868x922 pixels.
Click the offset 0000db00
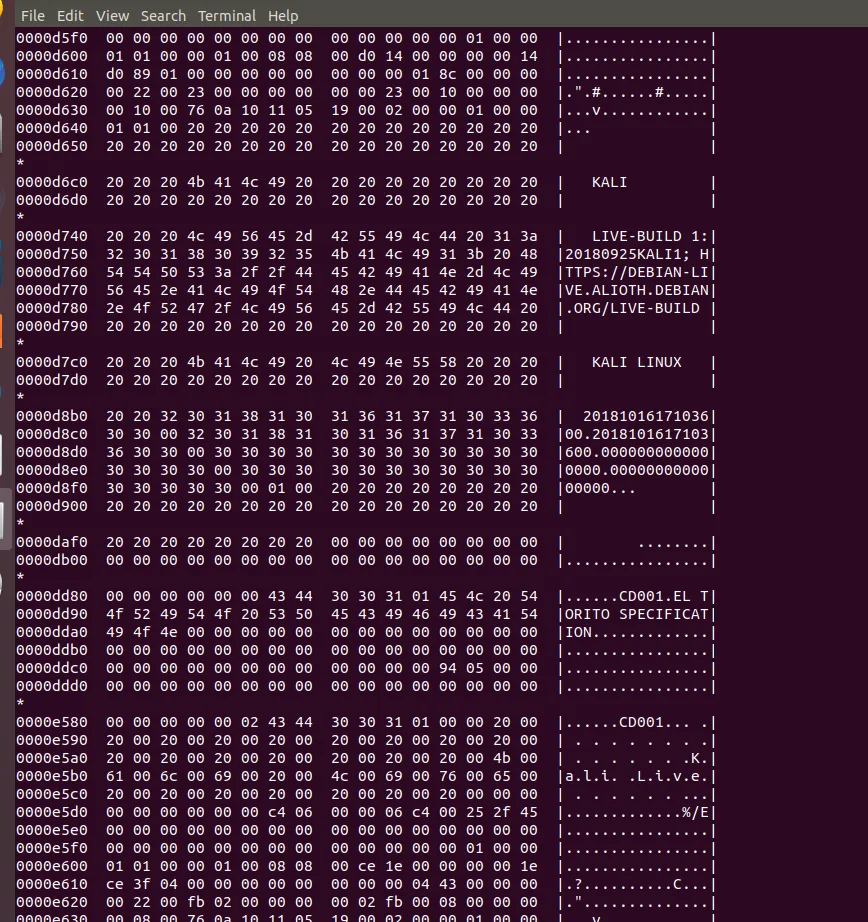[52, 560]
